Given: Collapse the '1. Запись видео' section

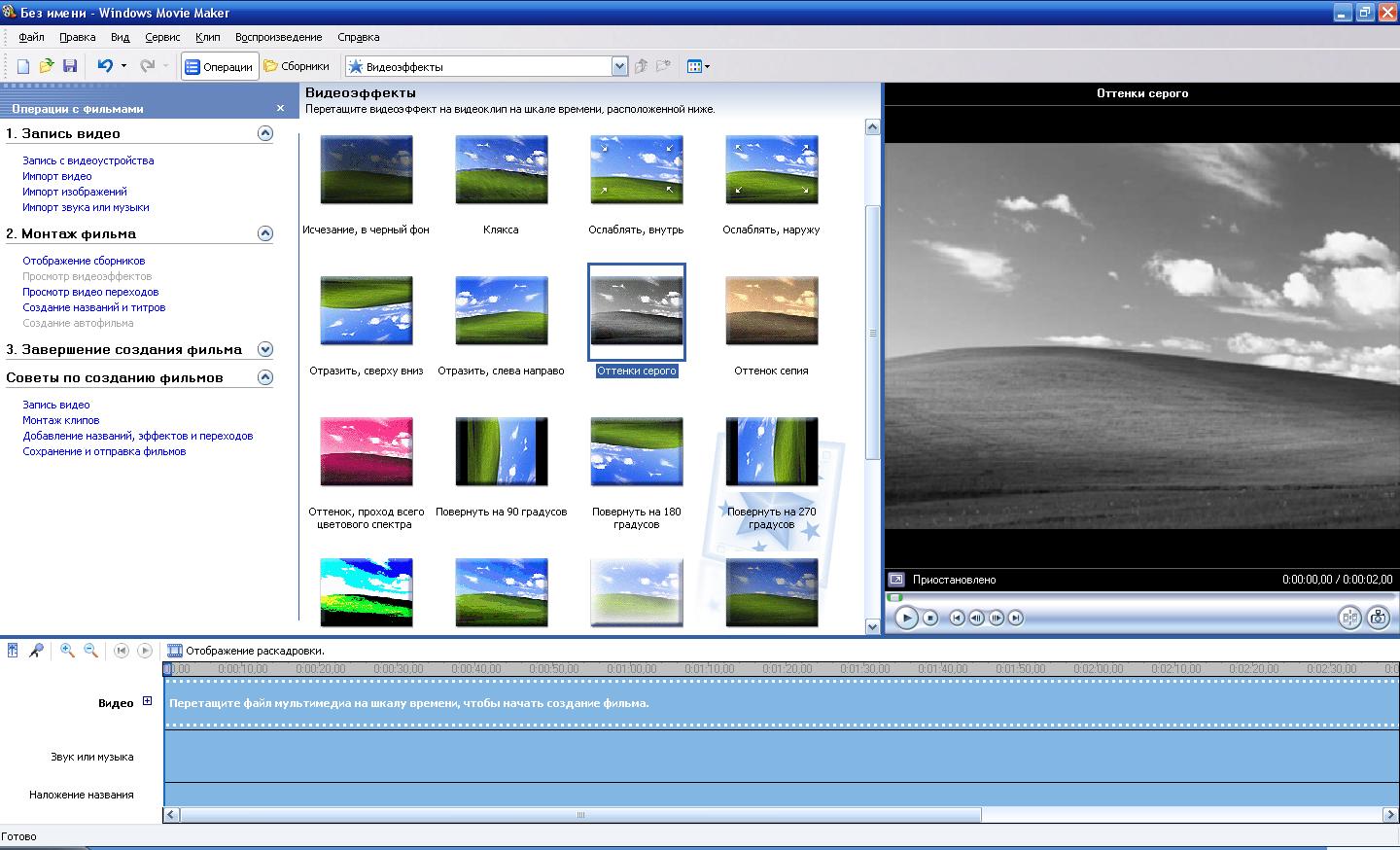Looking at the screenshot, I should click(265, 133).
